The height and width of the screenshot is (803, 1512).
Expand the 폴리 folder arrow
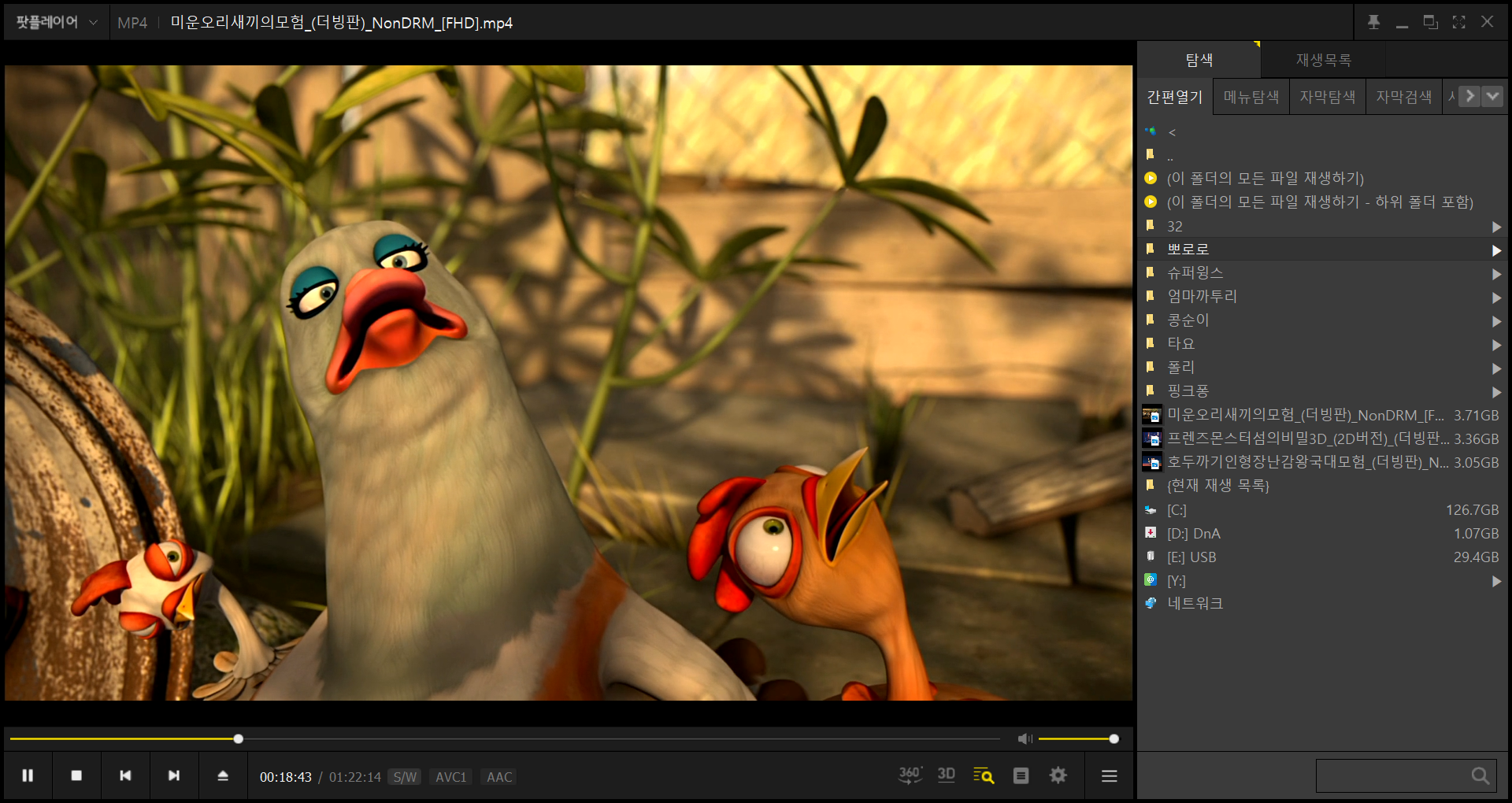tap(1496, 368)
